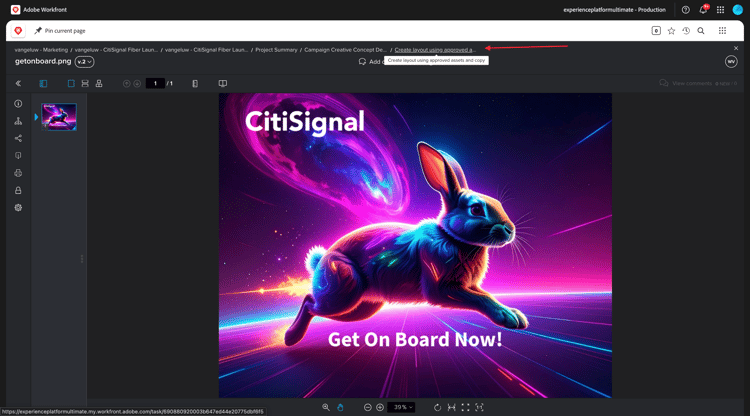Click the Workfront home shield icon

18,31
